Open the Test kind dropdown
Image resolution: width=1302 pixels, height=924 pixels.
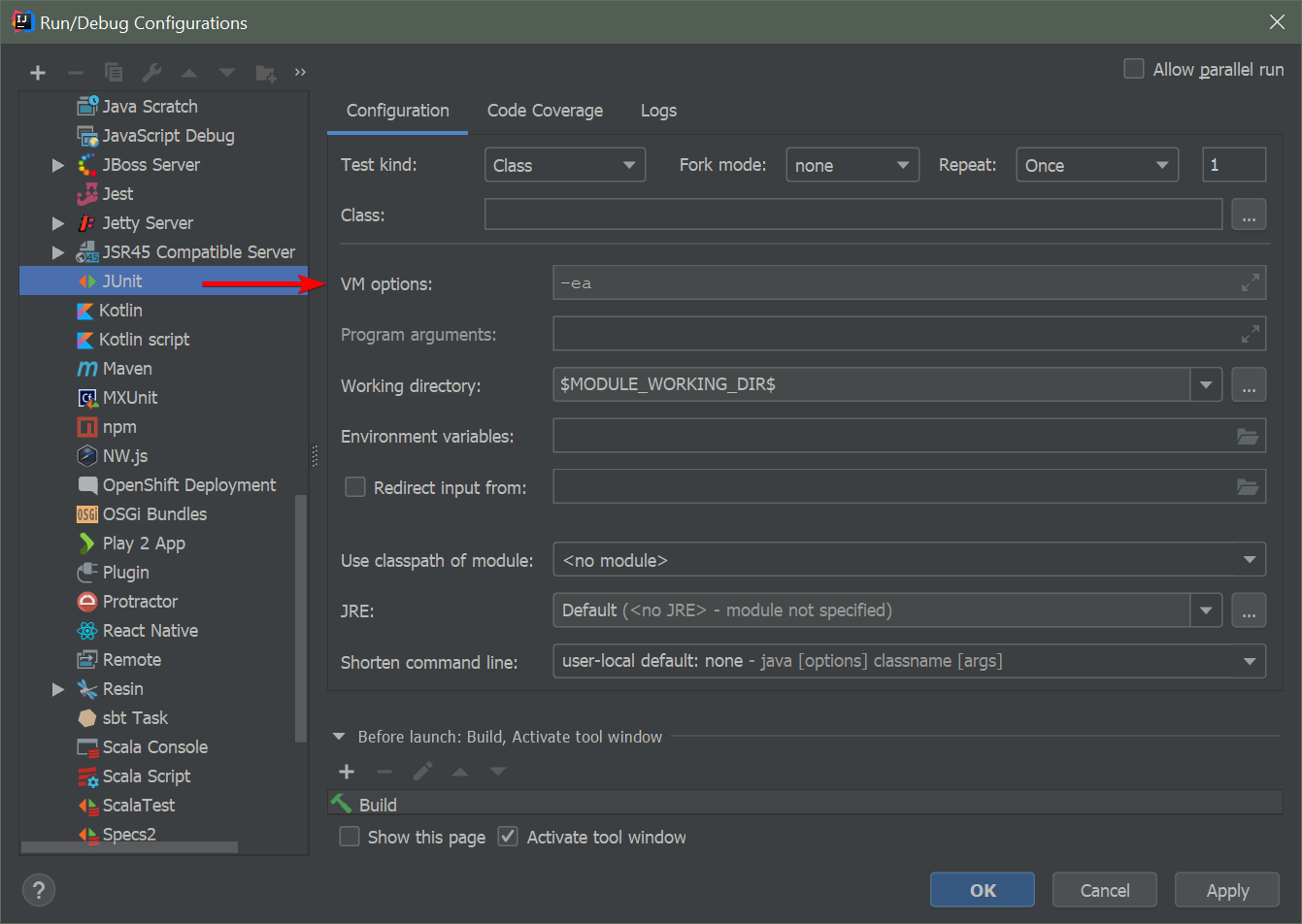(565, 165)
